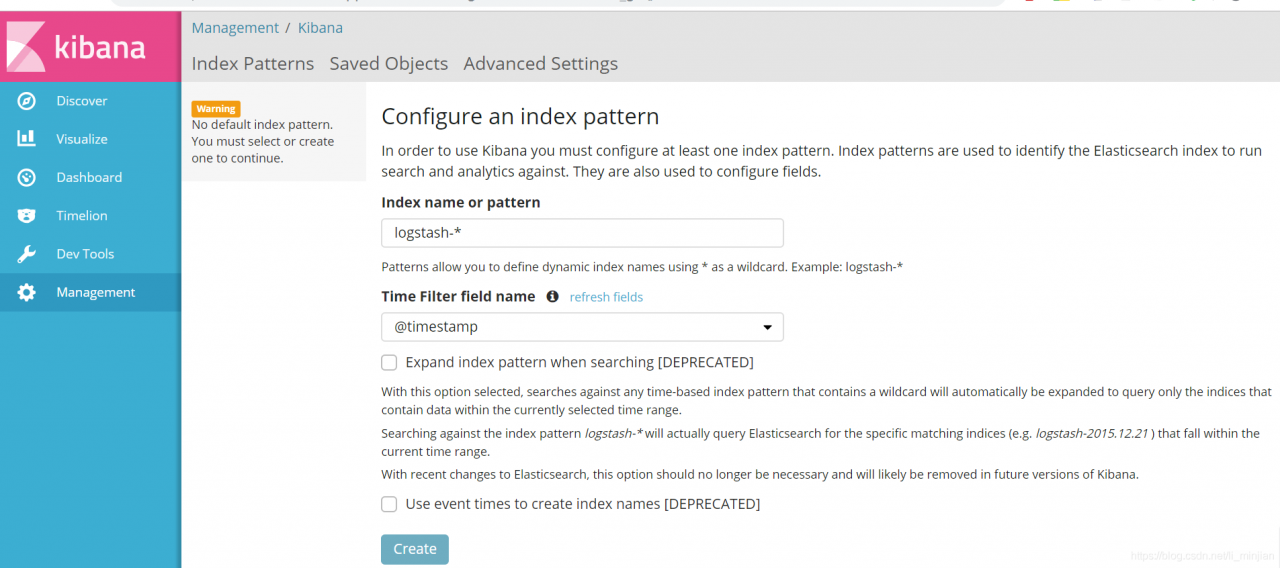This screenshot has width=1280, height=568.
Task: Click the Time Filter info icon
Action: click(x=552, y=297)
